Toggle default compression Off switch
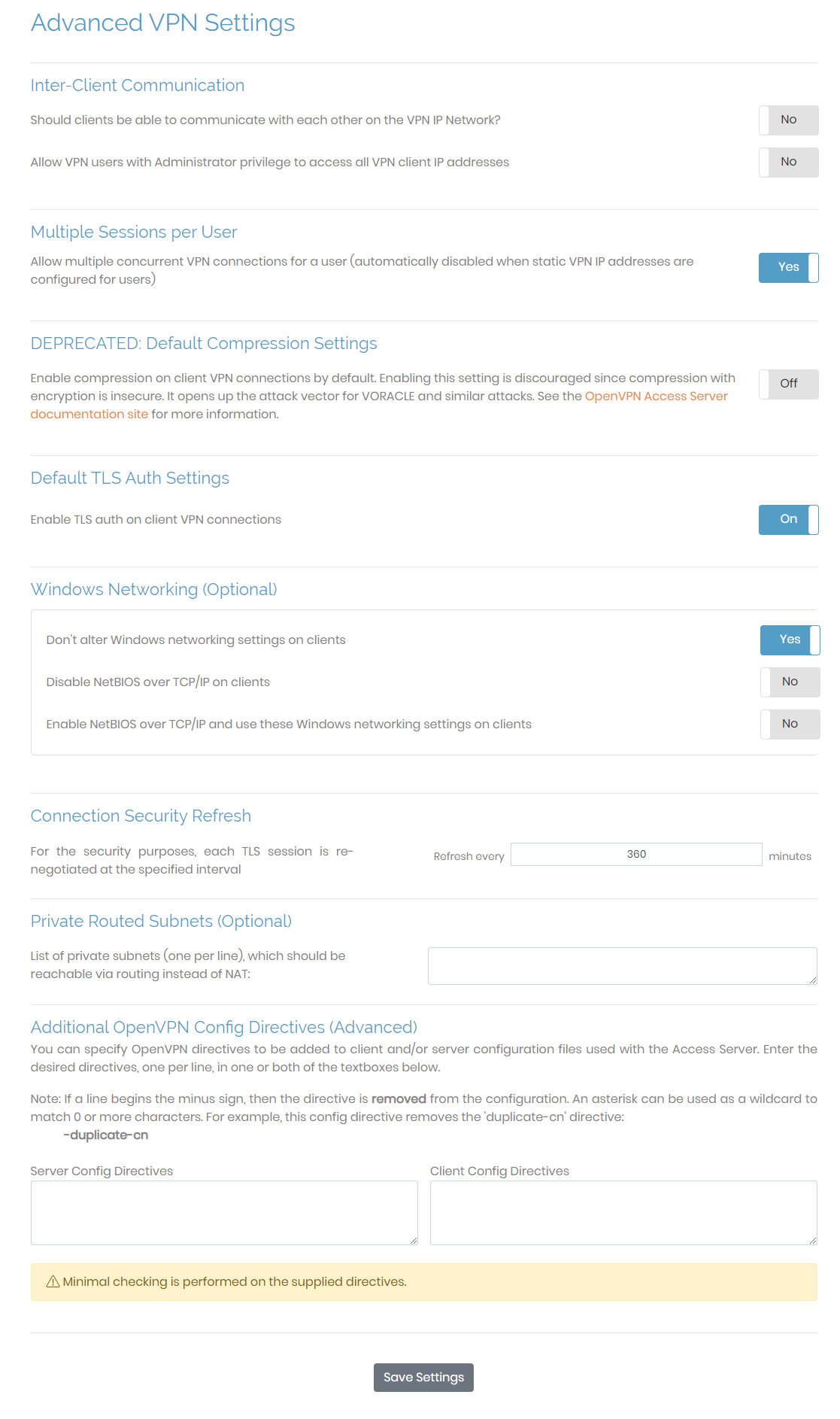The width and height of the screenshot is (840, 1419). tap(788, 384)
